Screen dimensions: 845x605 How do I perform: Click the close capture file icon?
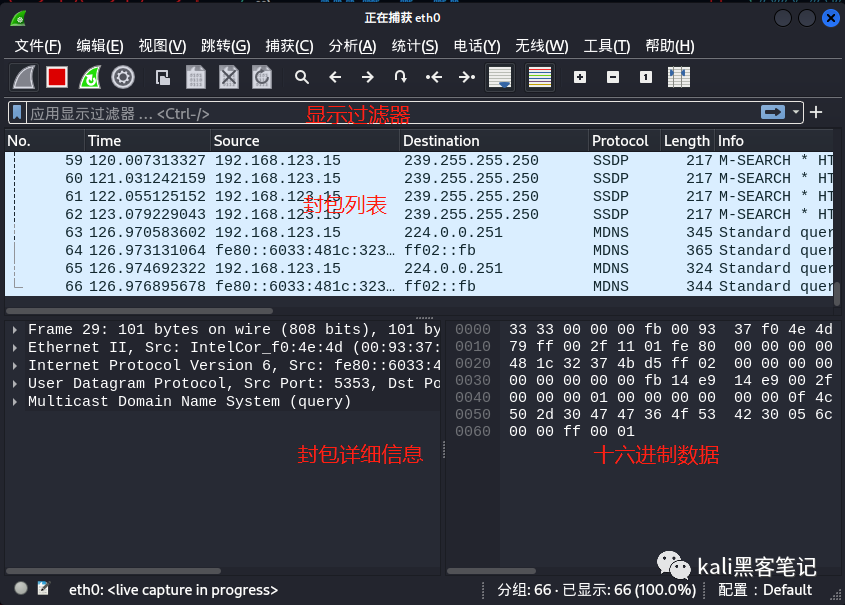pos(229,78)
